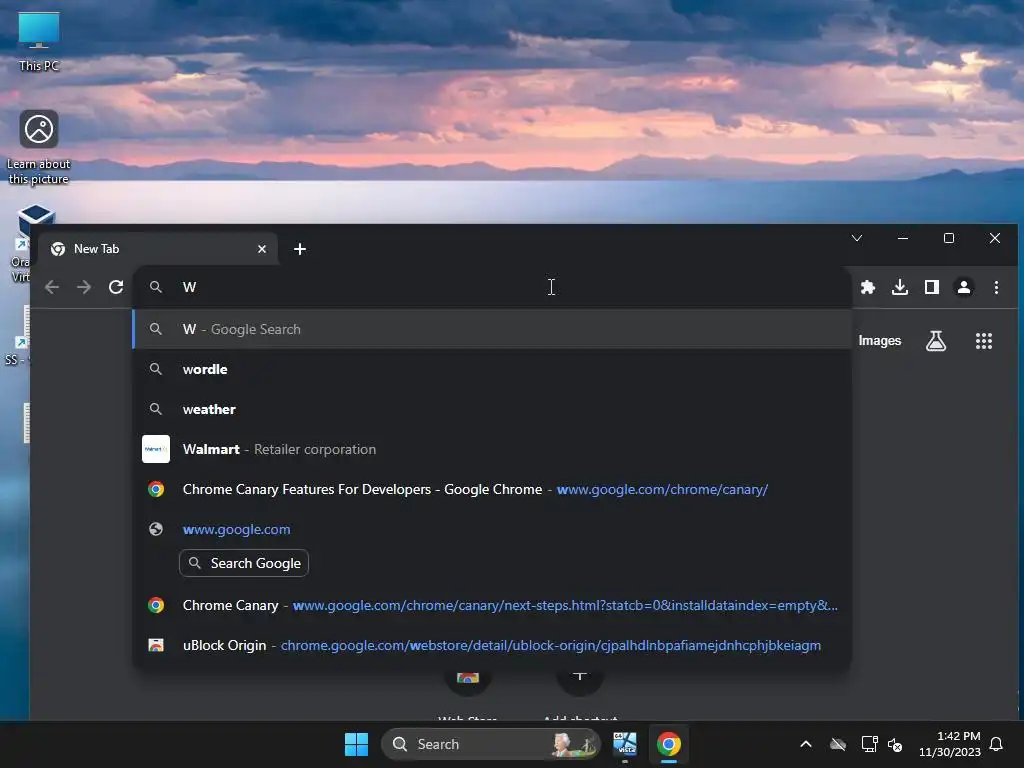The width and height of the screenshot is (1024, 768).
Task: Open the notification bell icon
Action: click(x=997, y=744)
